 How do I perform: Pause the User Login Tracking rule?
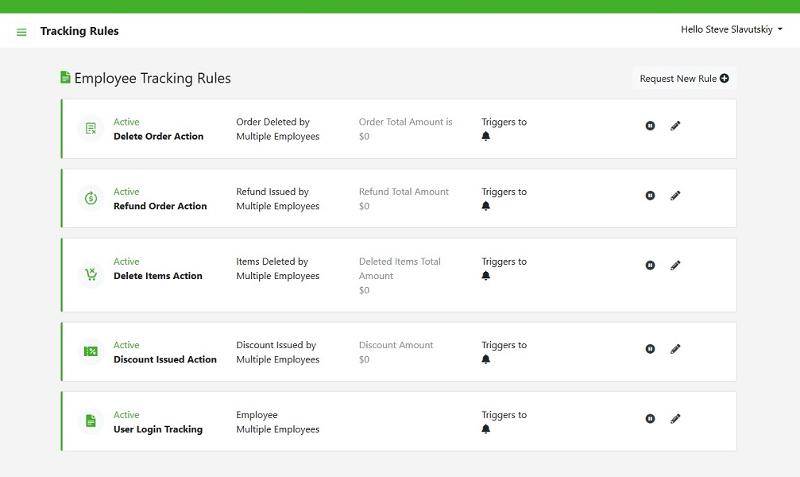(x=650, y=419)
